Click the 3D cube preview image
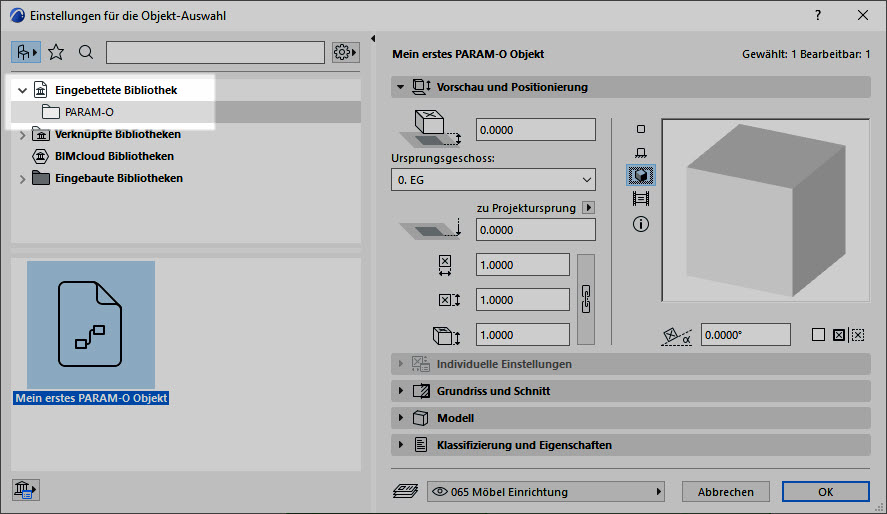This screenshot has width=887, height=514. (x=765, y=210)
